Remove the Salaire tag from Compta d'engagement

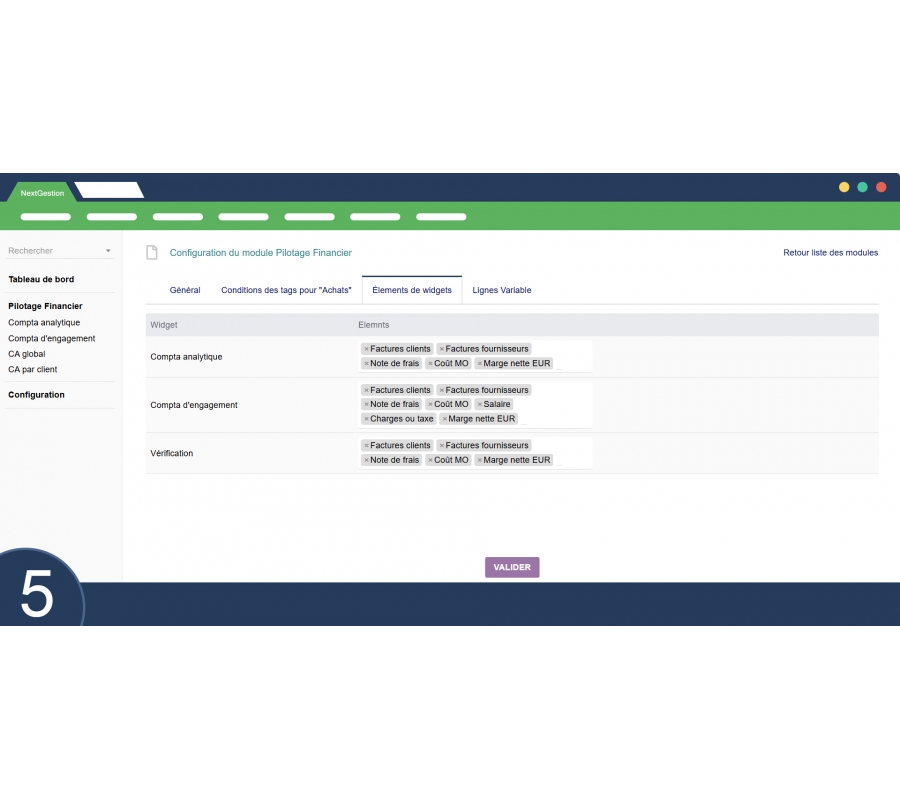click(479, 405)
